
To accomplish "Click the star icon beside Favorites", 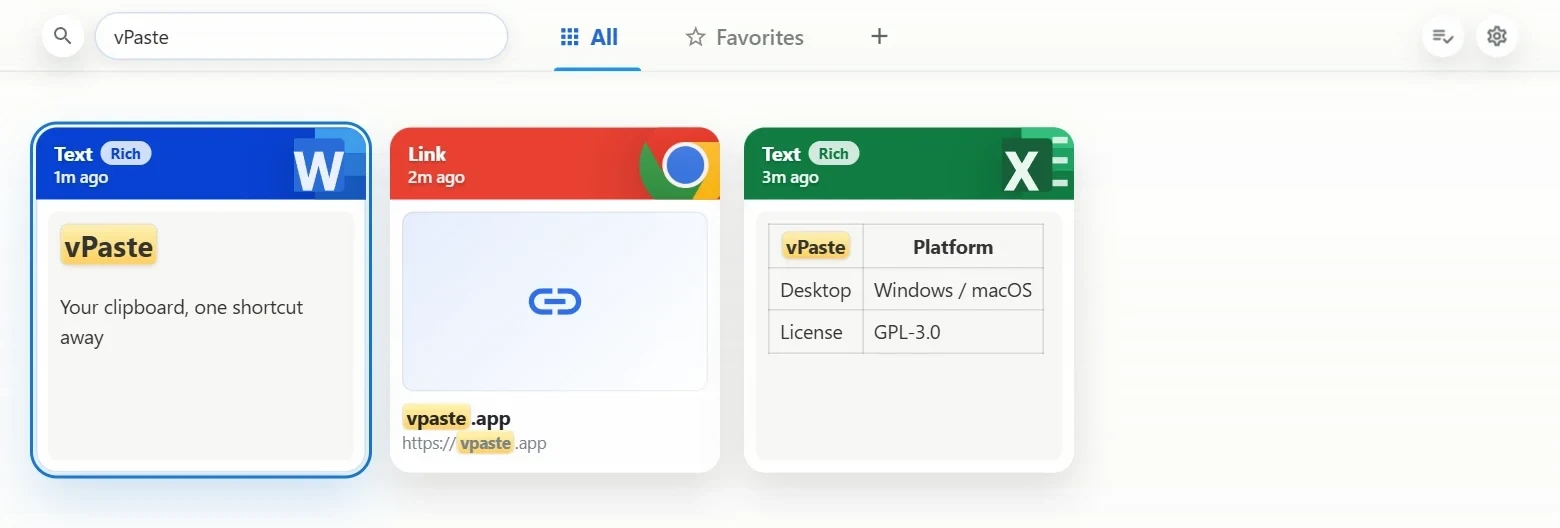I will tap(695, 37).
